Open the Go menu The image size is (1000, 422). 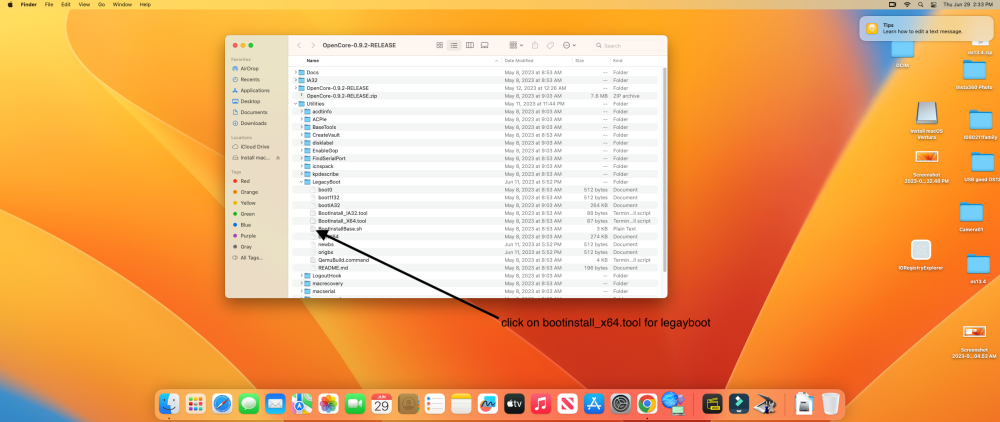[x=101, y=4]
